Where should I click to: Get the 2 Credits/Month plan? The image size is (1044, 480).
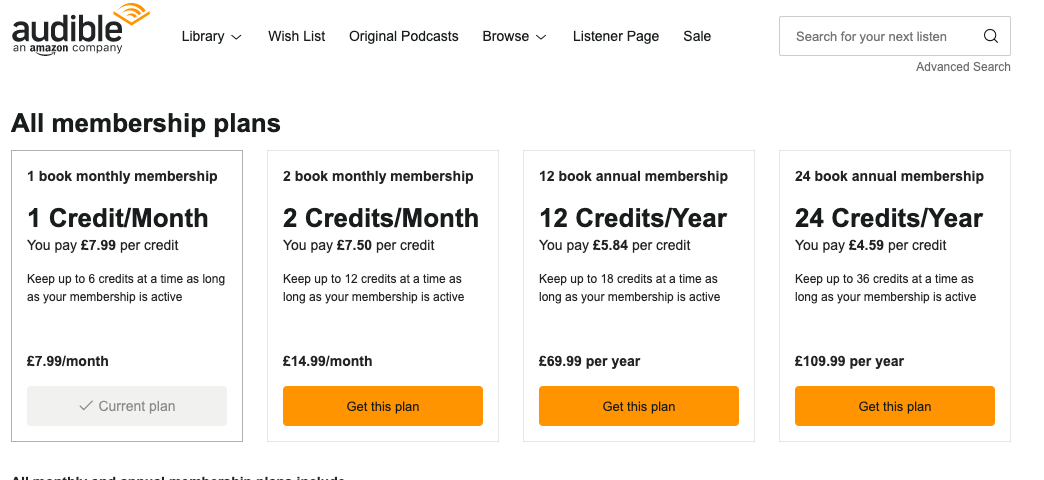pyautogui.click(x=383, y=406)
